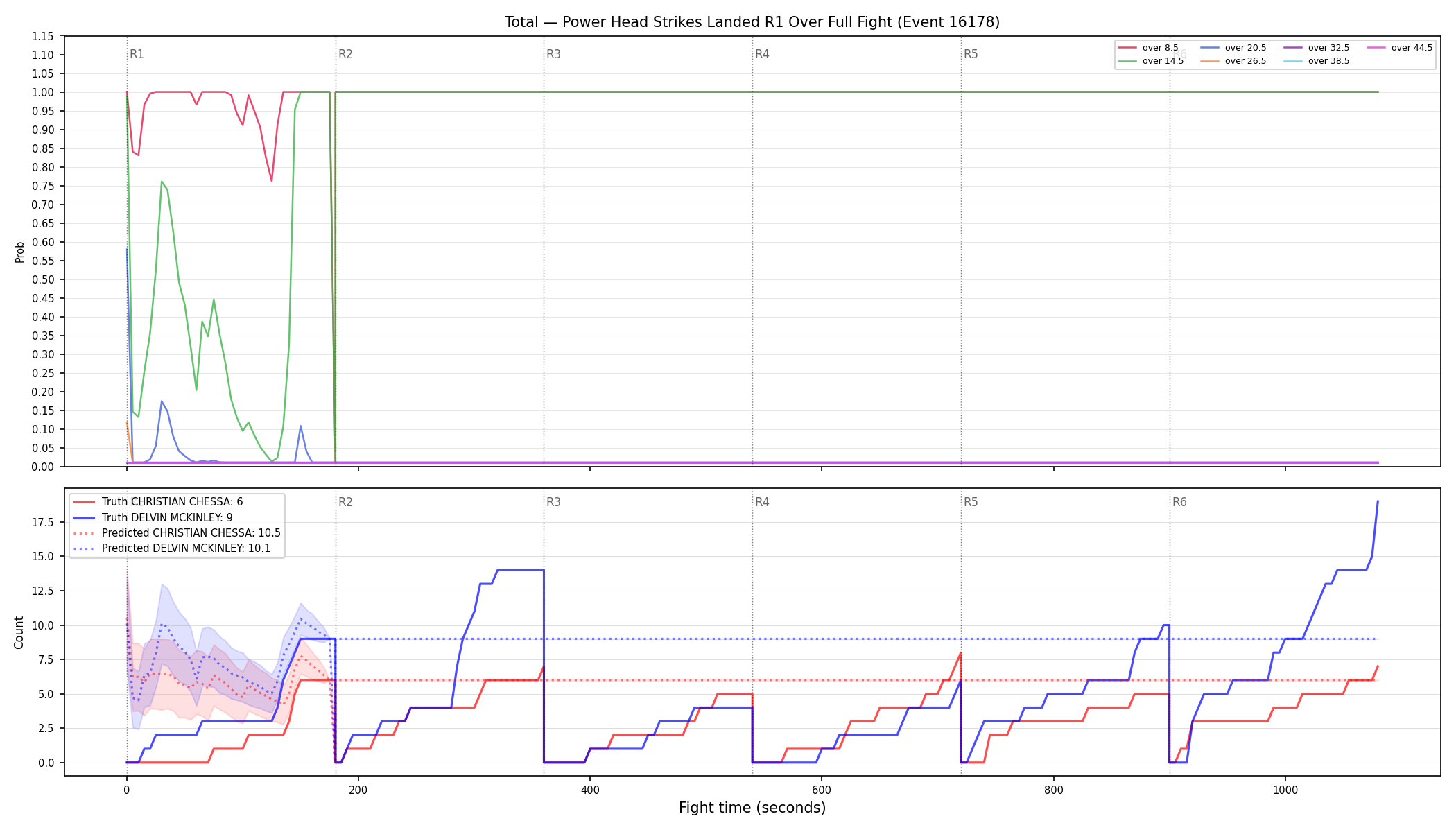Click the 'Fight time (seconds)' axis label
Image resolution: width=1456 pixels, height=832 pixels.
pos(752,808)
